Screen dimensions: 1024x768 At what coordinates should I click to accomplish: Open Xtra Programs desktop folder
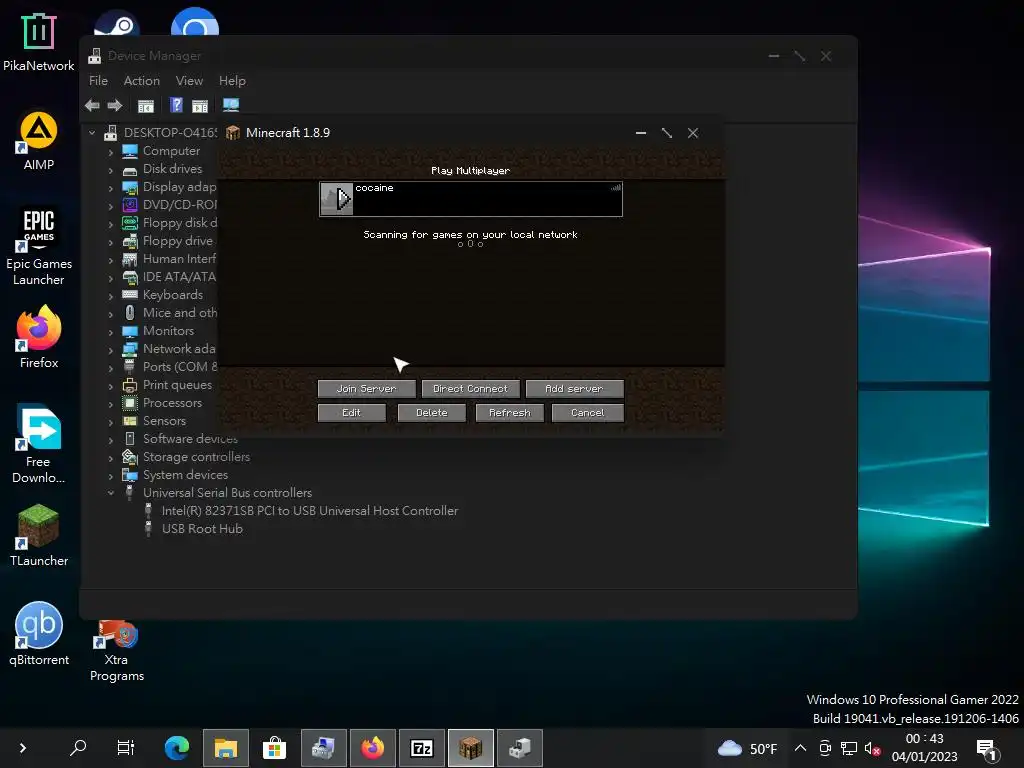tap(116, 650)
